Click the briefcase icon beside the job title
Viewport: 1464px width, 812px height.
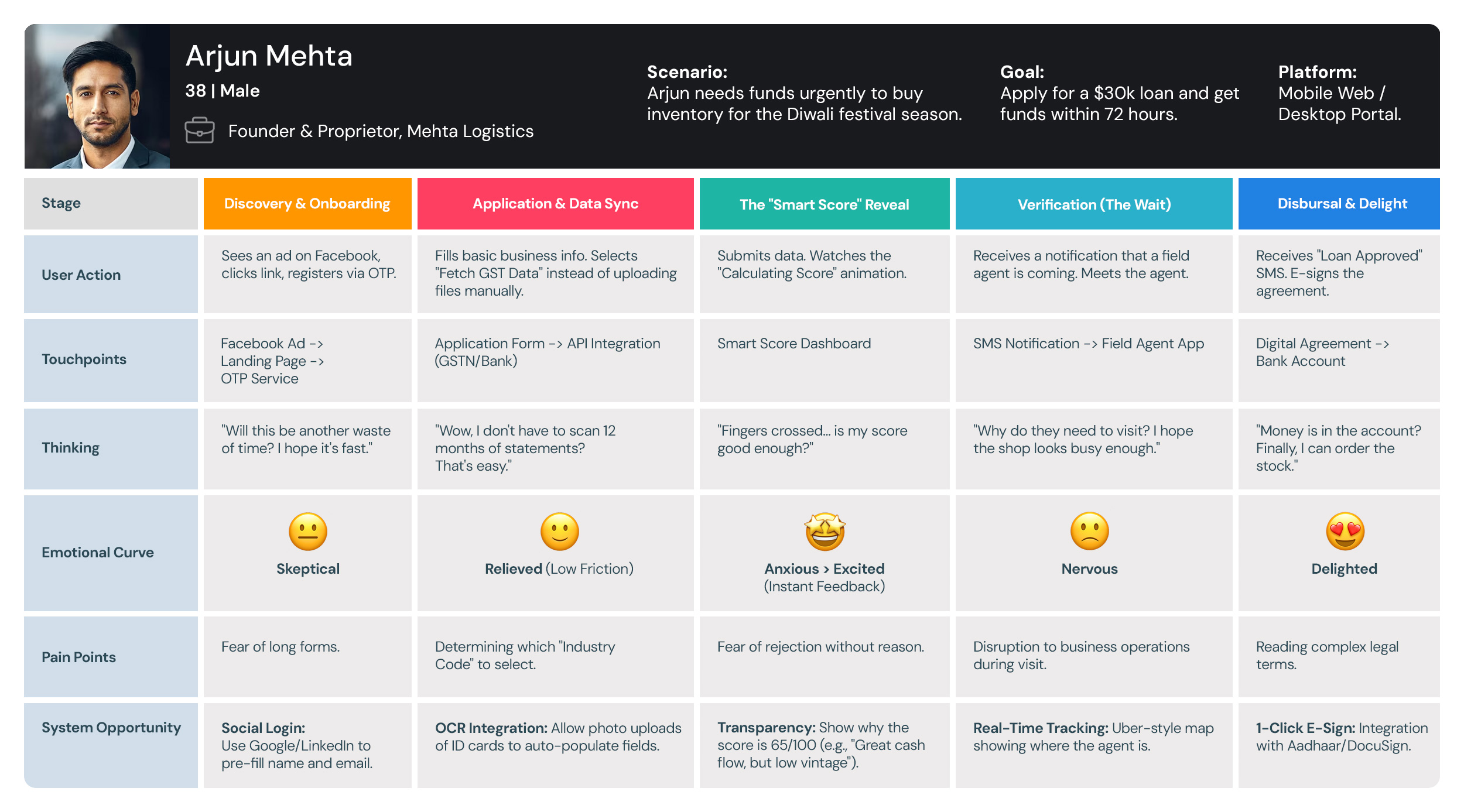200,131
